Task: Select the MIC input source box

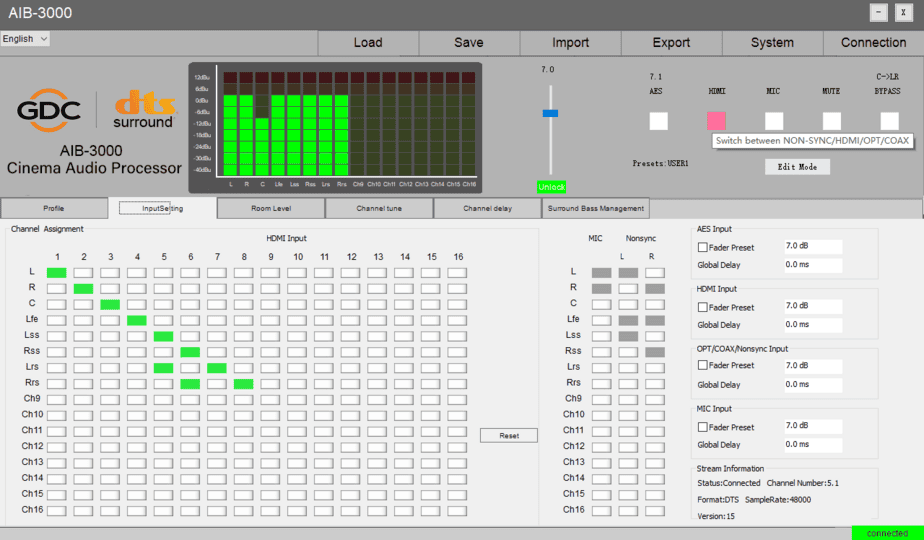Action: tap(774, 121)
